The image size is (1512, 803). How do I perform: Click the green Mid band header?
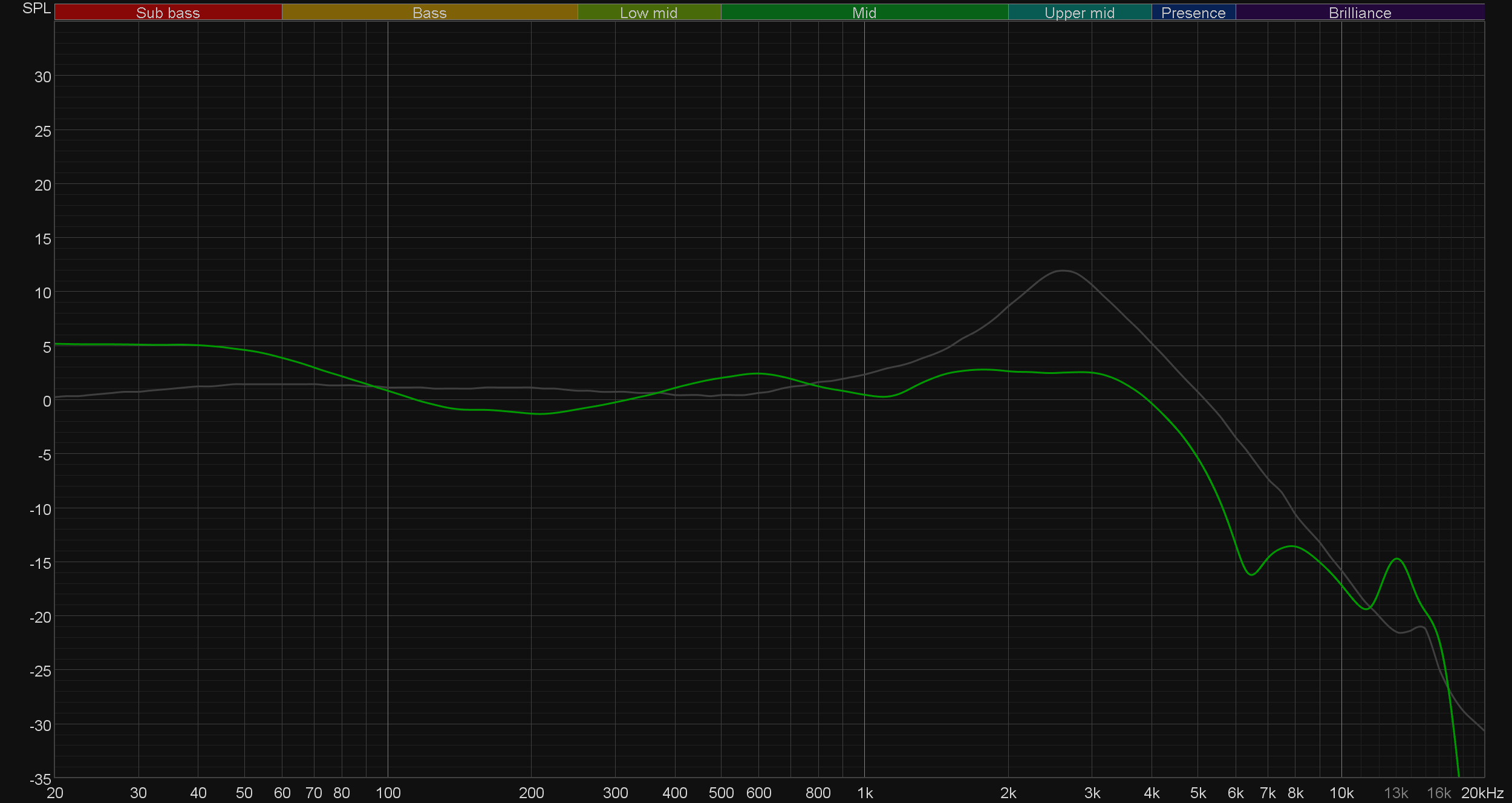pyautogui.click(x=864, y=13)
